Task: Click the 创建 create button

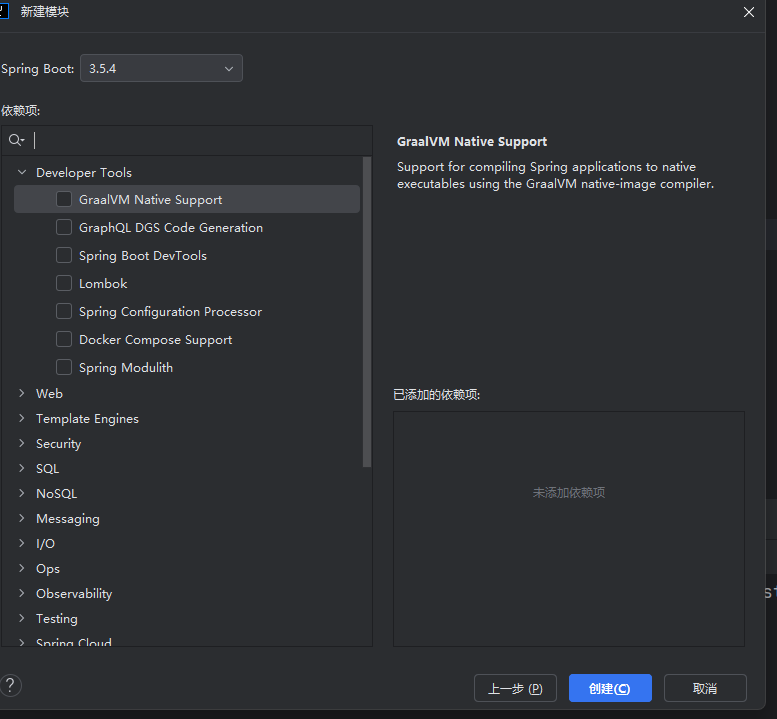Action: [x=610, y=688]
